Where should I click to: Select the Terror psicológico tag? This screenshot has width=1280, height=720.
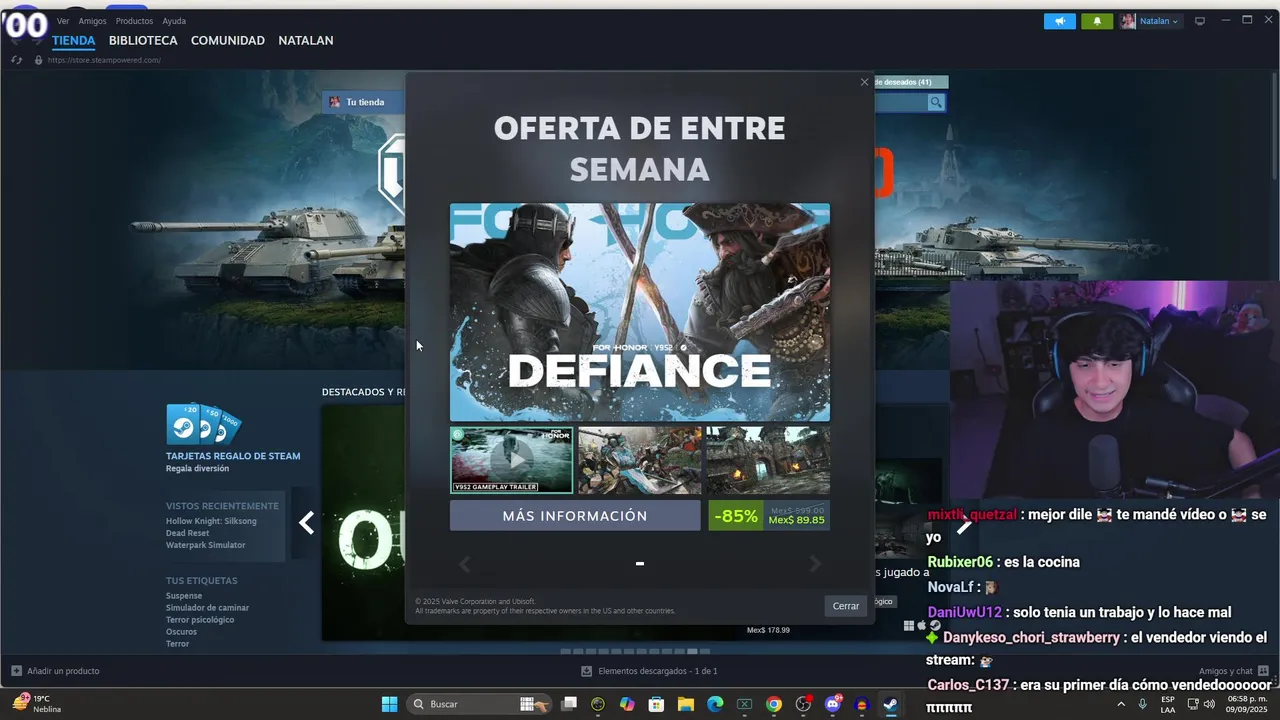200,620
